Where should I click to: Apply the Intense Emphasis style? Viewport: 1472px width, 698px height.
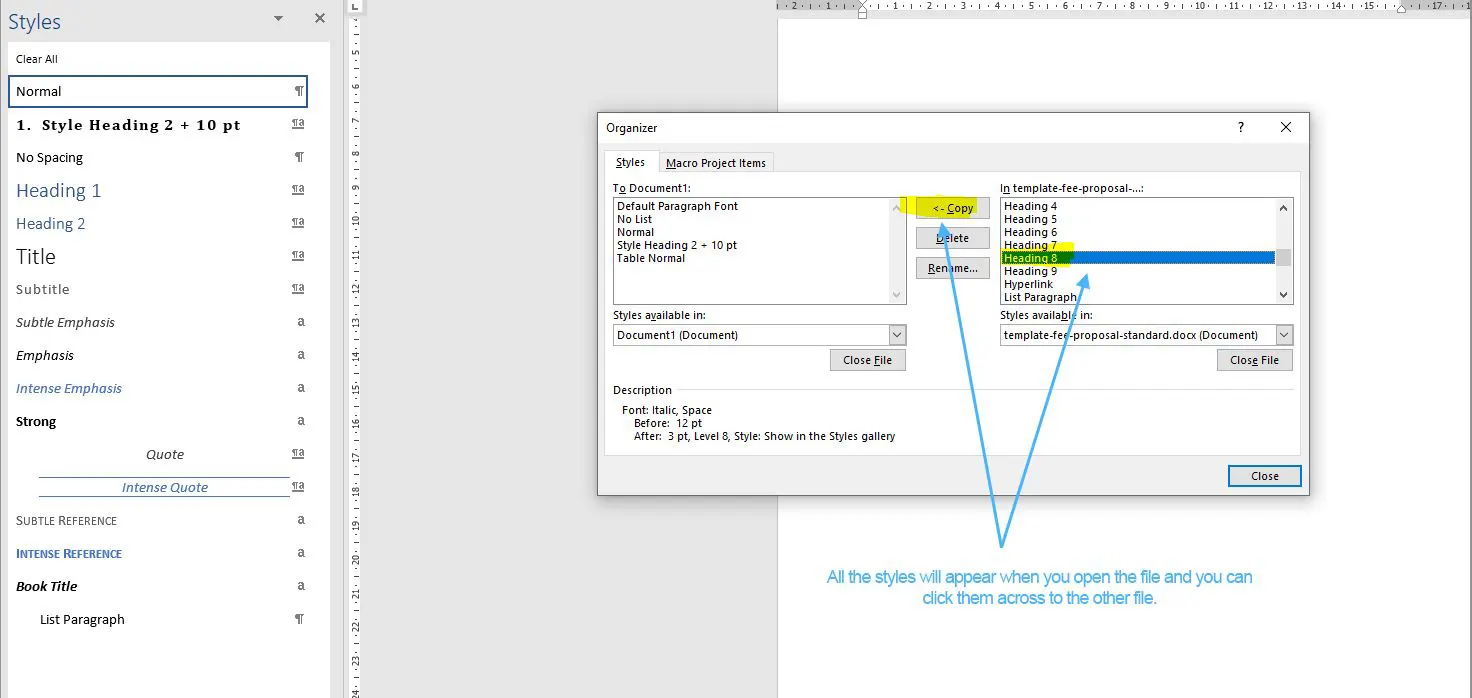click(x=158, y=388)
